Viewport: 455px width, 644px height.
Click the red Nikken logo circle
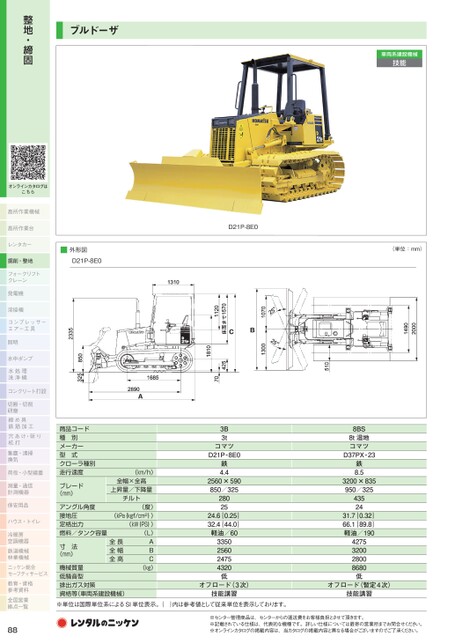coord(62,623)
